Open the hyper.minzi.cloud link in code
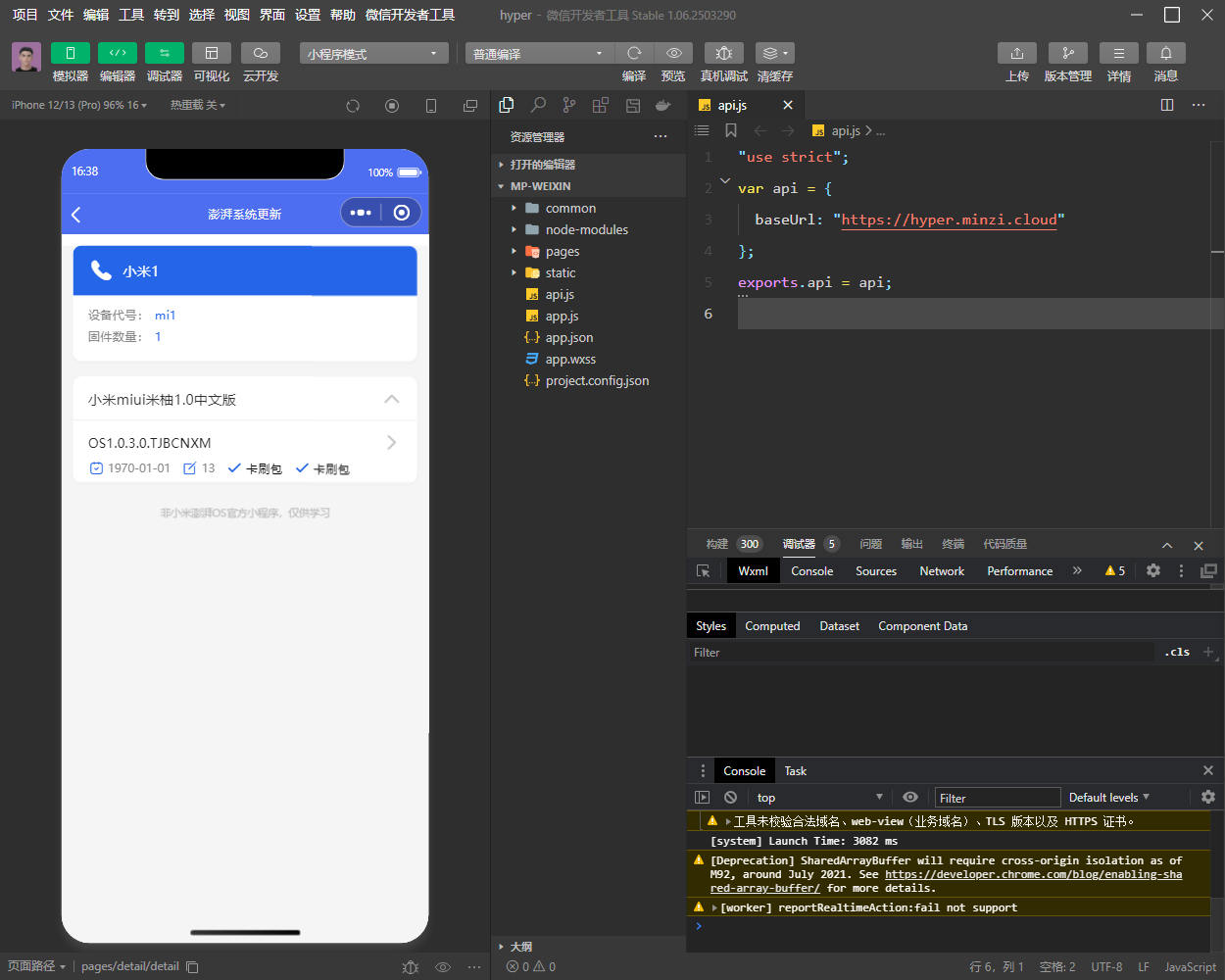Image resolution: width=1225 pixels, height=980 pixels. [949, 220]
